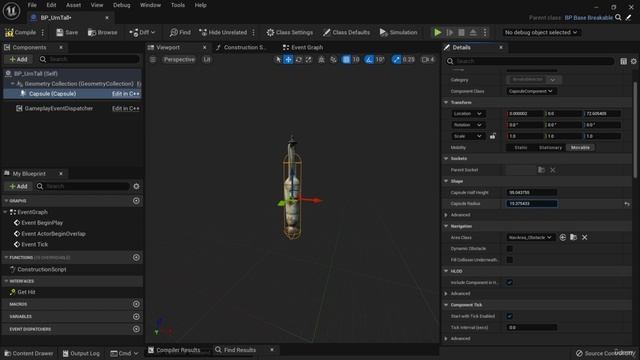Image resolution: width=640 pixels, height=360 pixels.
Task: Add a component in Components panel
Action: point(18,59)
